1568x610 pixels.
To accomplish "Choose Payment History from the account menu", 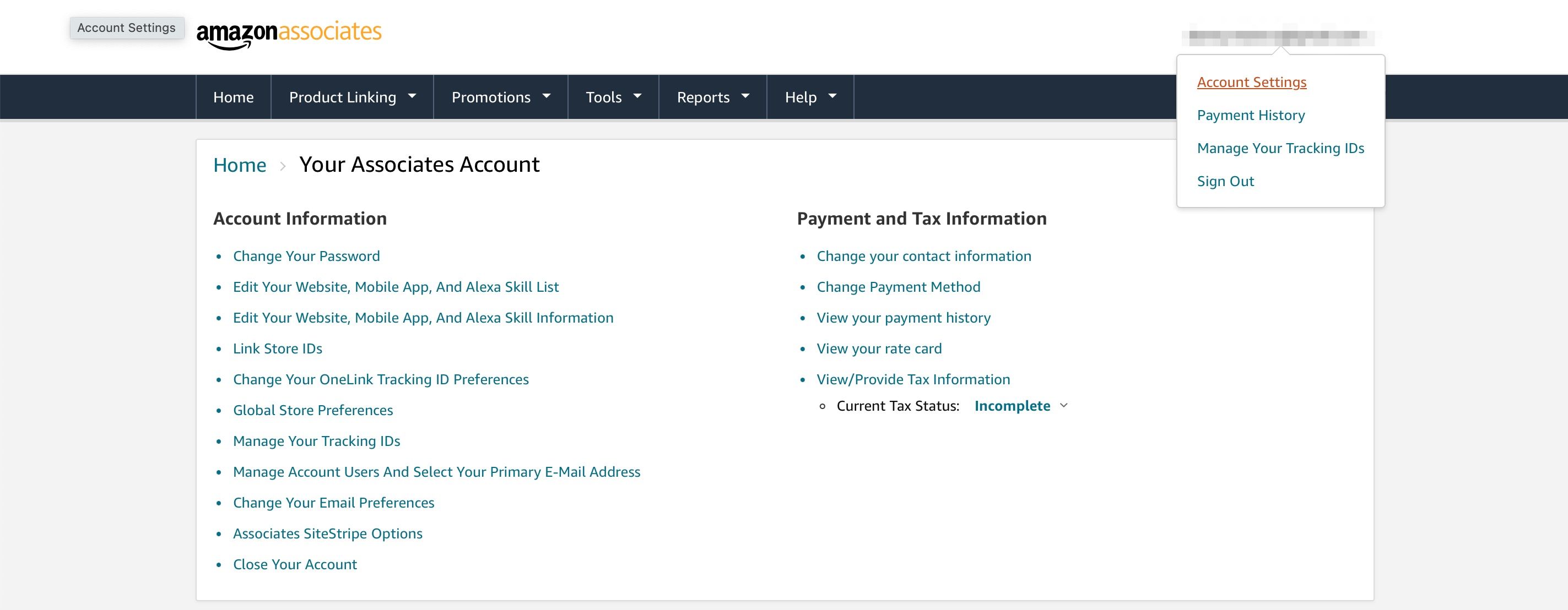I will pos(1250,115).
